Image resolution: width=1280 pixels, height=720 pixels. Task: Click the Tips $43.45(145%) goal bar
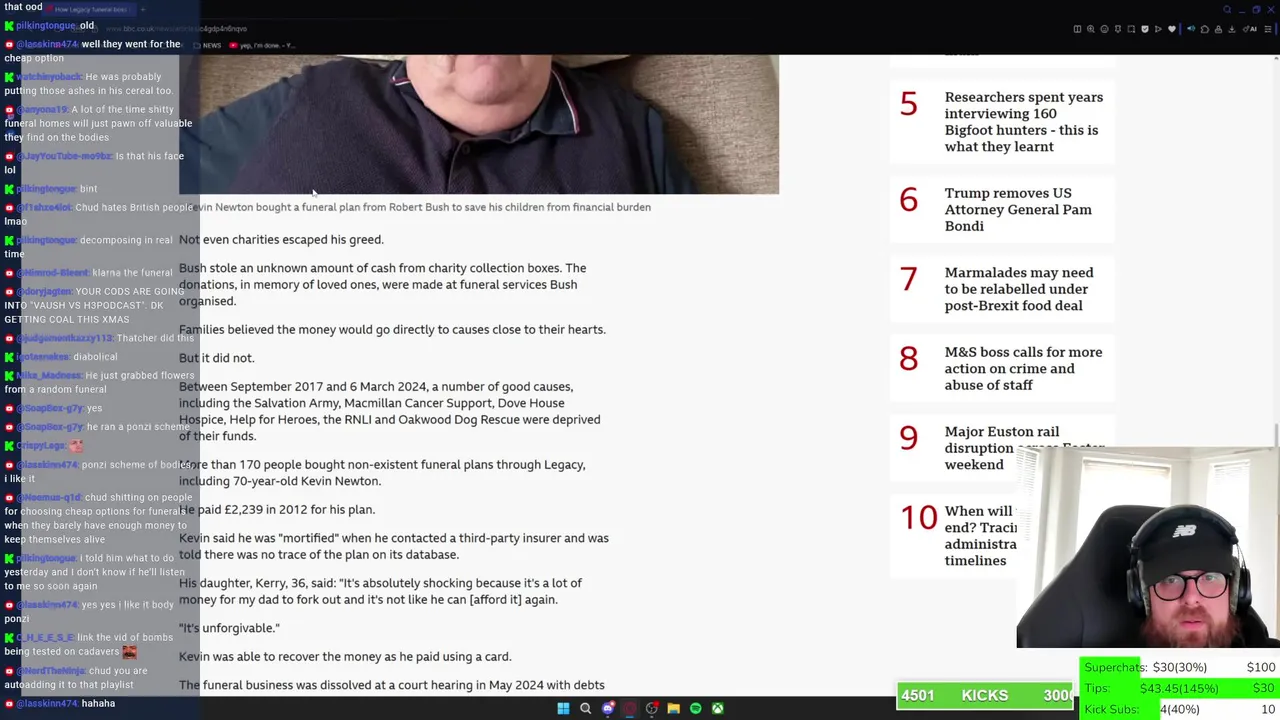(x=1180, y=688)
